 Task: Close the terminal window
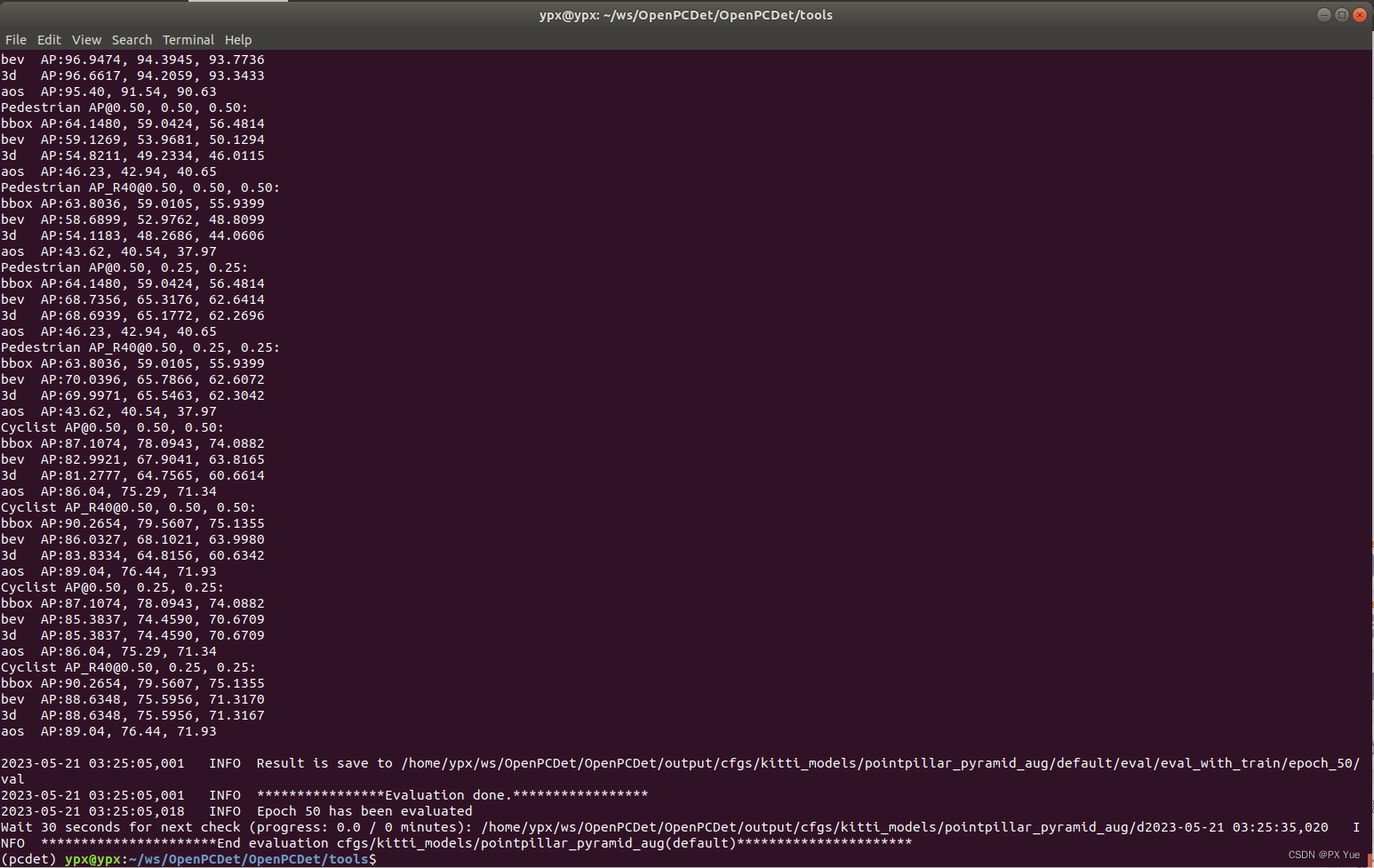[x=1359, y=14]
